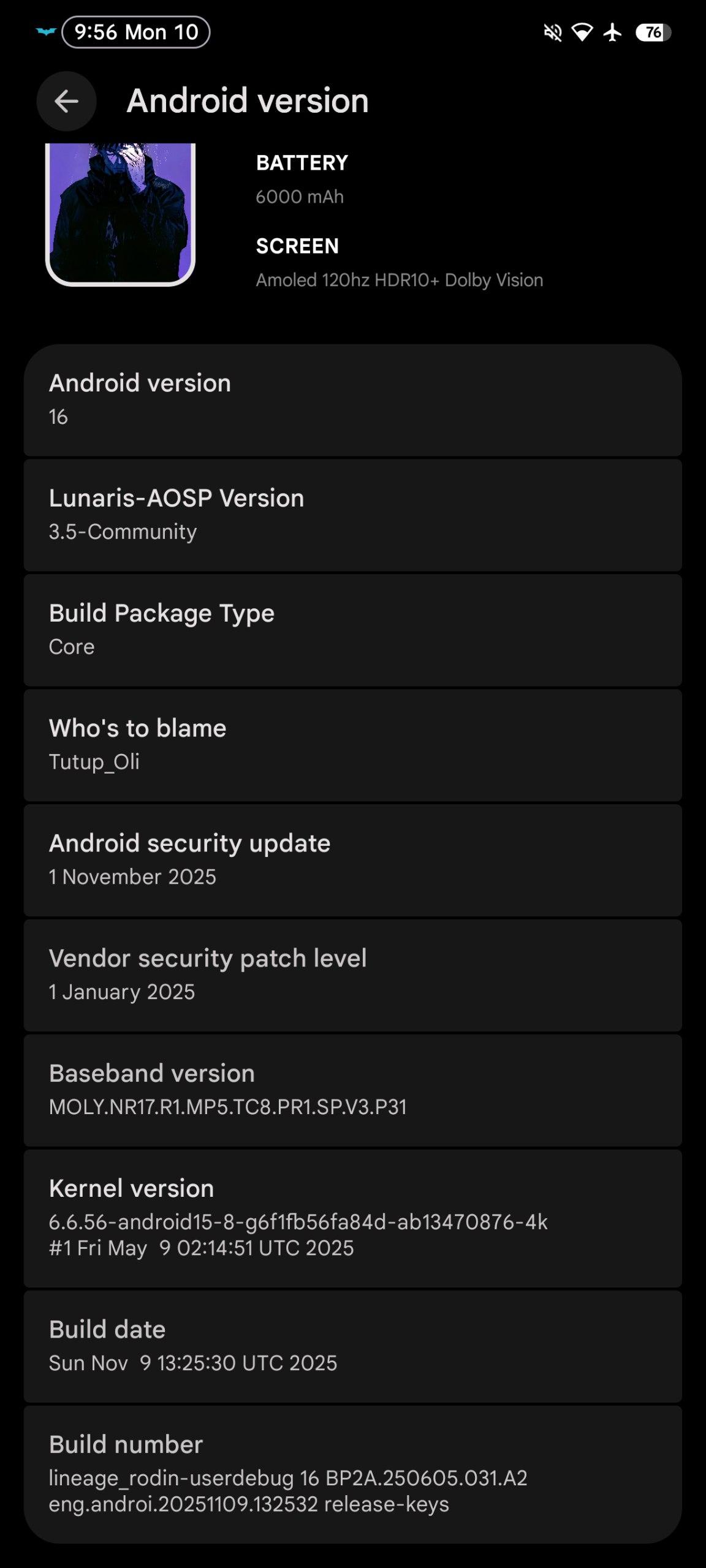Select the Lunaris-AOSP Version item
The height and width of the screenshot is (1568, 706).
352,514
